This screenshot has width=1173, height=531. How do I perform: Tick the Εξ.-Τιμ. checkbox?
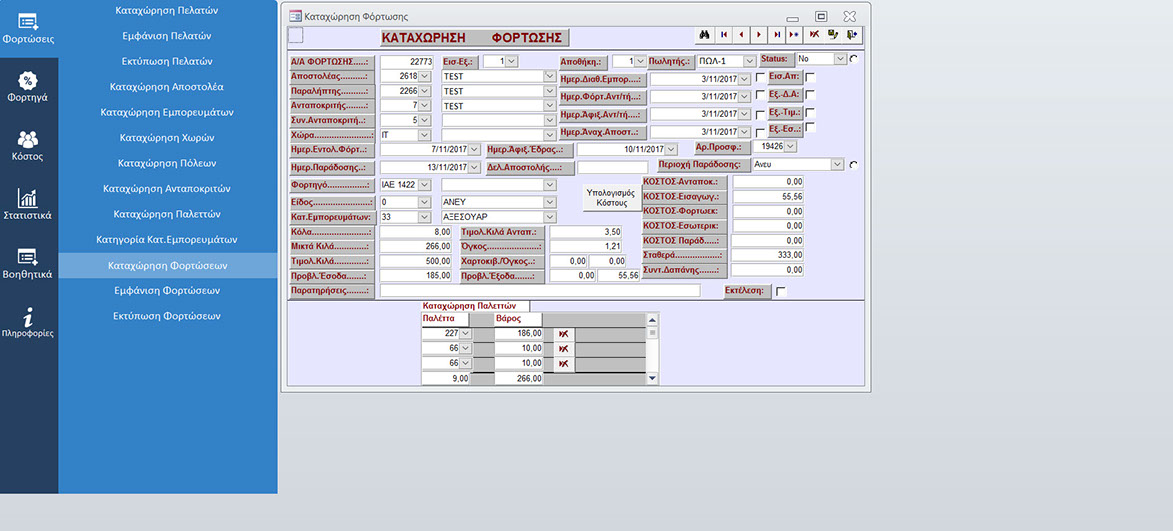(810, 112)
